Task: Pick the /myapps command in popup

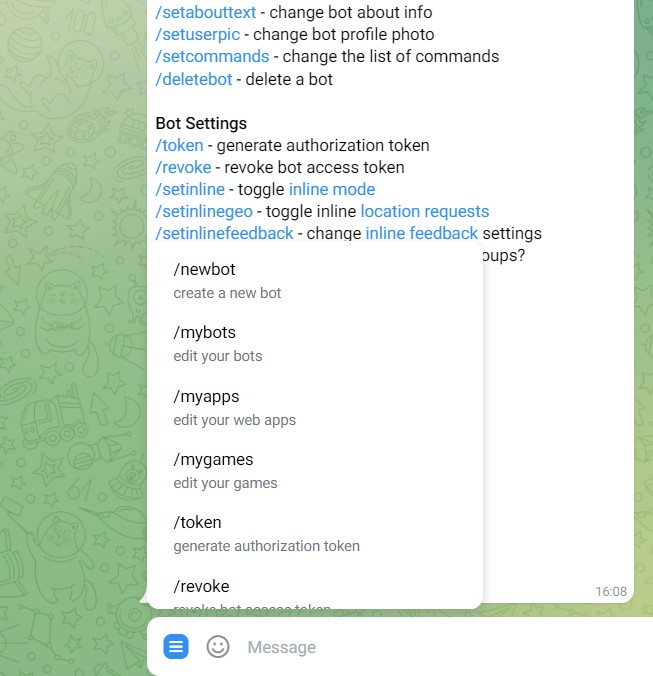Action: pyautogui.click(x=315, y=407)
